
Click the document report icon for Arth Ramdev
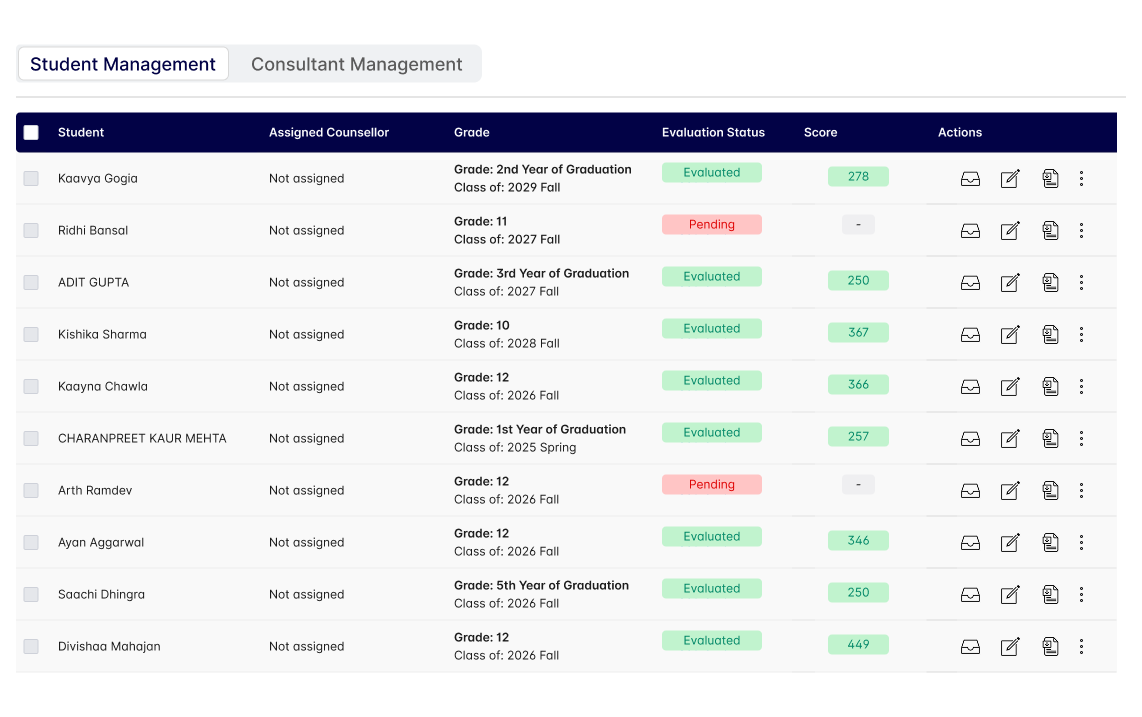pyautogui.click(x=1050, y=490)
